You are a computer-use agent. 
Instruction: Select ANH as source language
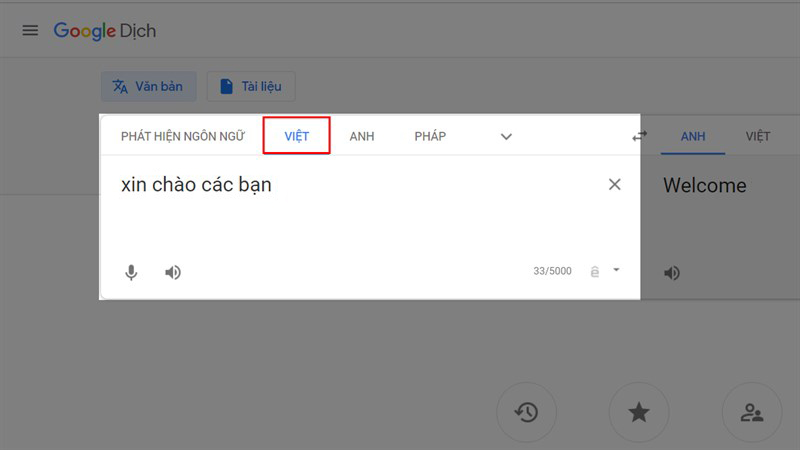pos(362,136)
